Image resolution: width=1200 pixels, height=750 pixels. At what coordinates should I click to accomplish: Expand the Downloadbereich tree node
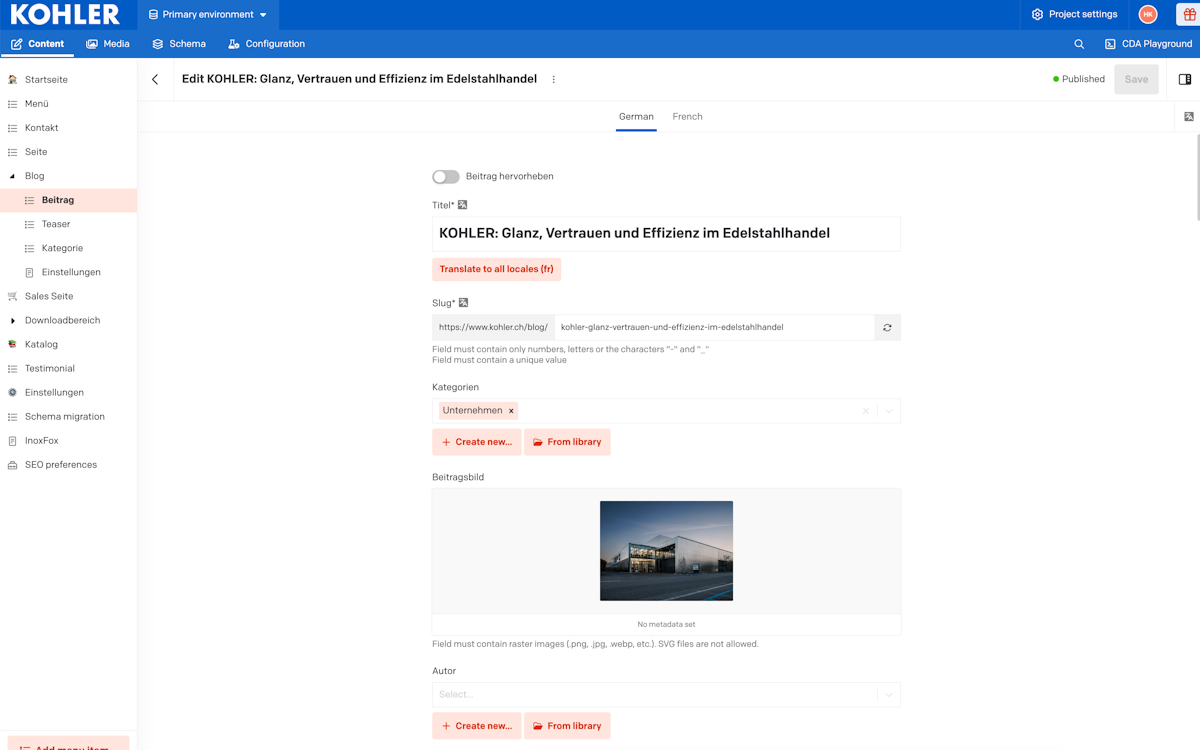click(12, 321)
